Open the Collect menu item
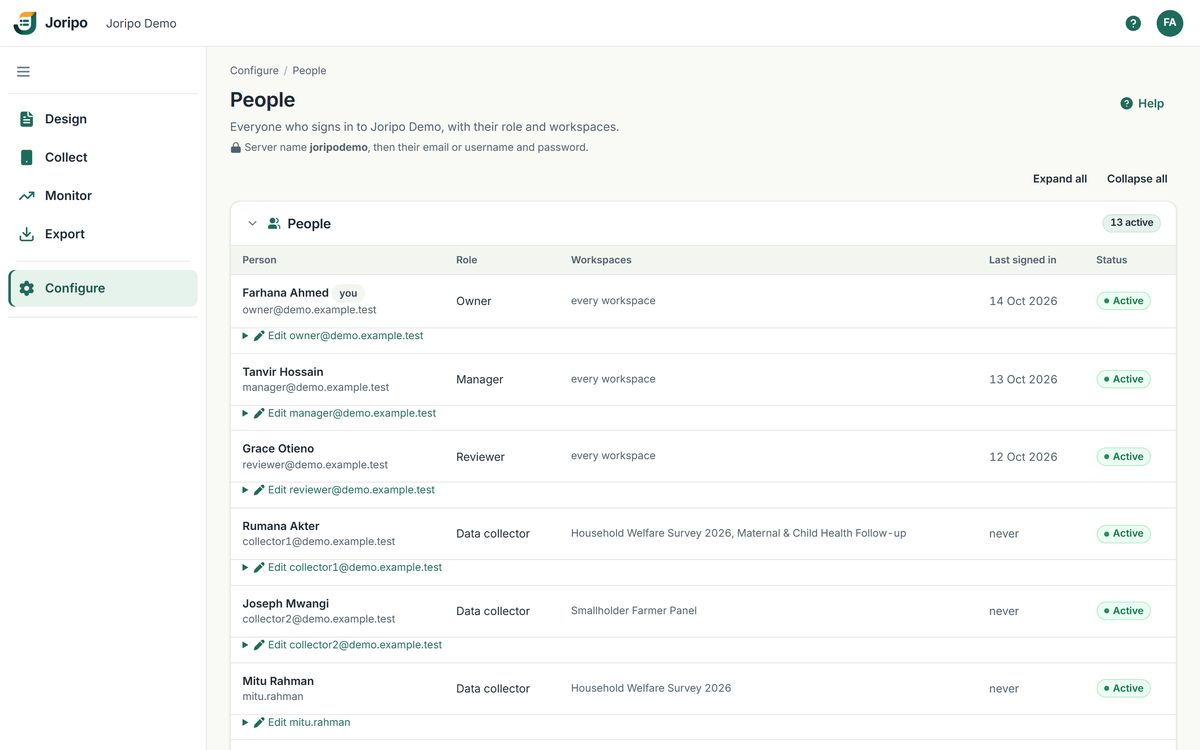Image resolution: width=1200 pixels, height=750 pixels. (x=103, y=157)
